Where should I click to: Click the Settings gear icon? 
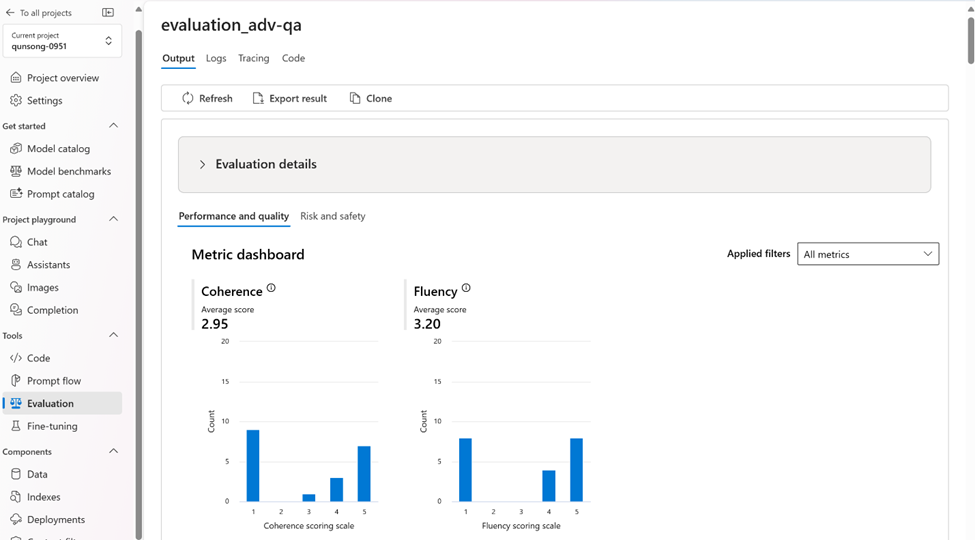pos(16,100)
